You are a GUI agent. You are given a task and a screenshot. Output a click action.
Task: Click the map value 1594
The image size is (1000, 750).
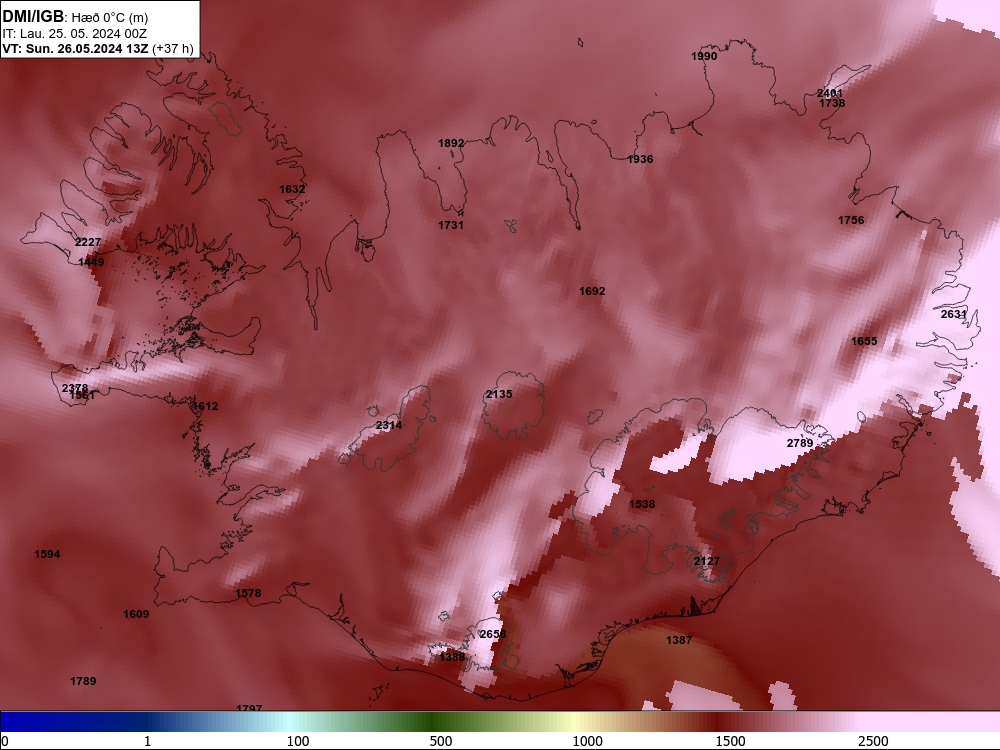tap(47, 554)
